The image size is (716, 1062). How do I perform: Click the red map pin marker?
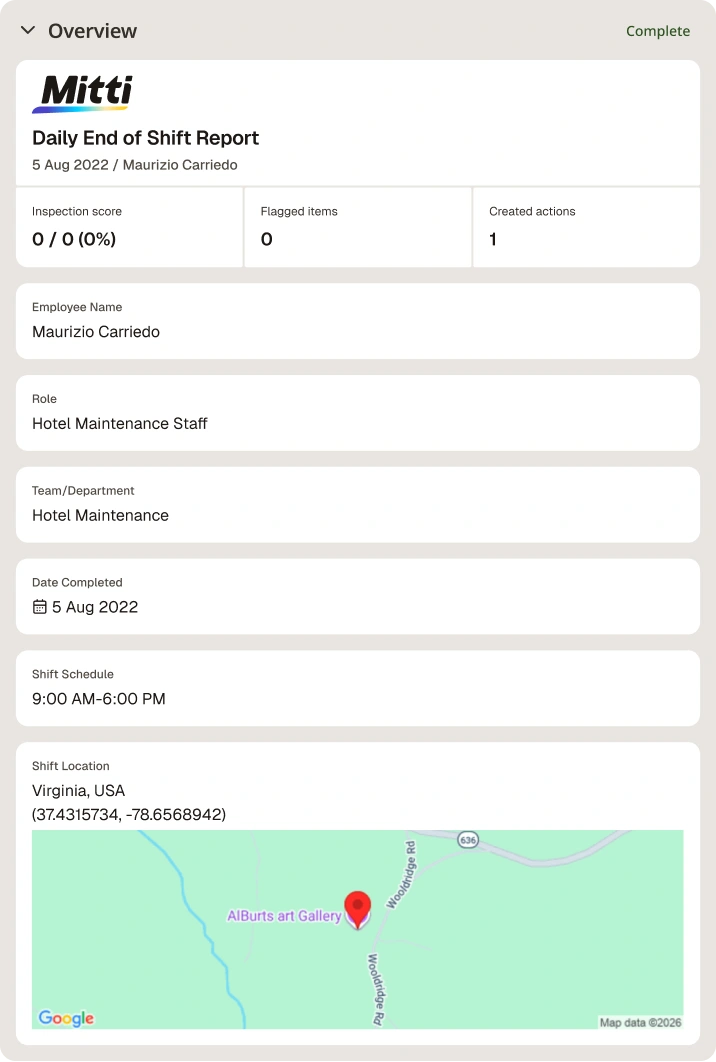point(358,910)
